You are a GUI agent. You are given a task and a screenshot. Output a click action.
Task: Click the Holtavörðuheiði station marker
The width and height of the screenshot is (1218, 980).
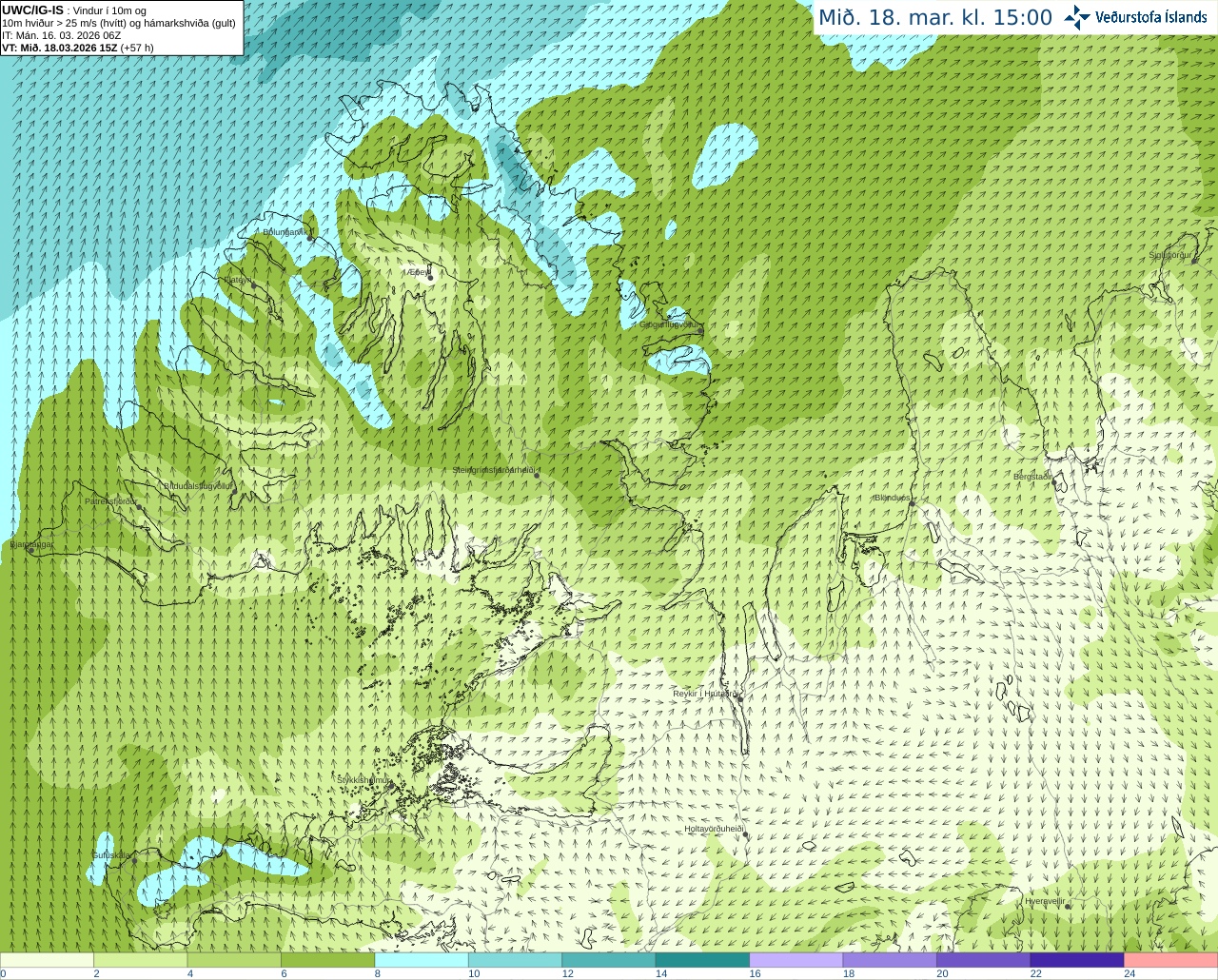point(746,835)
